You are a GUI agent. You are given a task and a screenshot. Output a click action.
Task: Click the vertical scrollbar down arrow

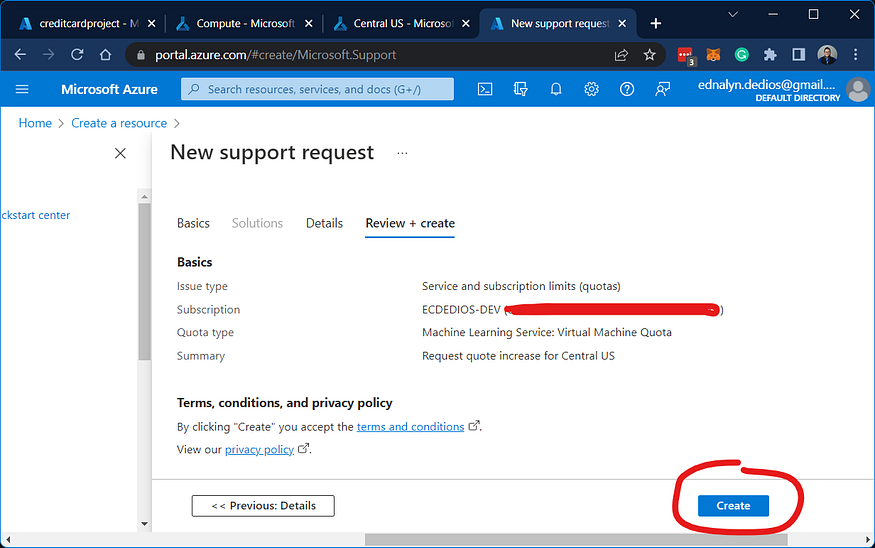pyautogui.click(x=145, y=523)
